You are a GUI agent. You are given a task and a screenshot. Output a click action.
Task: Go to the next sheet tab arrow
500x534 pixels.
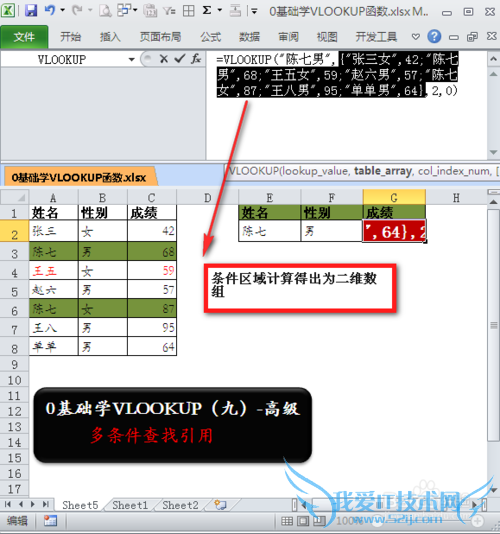(x=33, y=504)
